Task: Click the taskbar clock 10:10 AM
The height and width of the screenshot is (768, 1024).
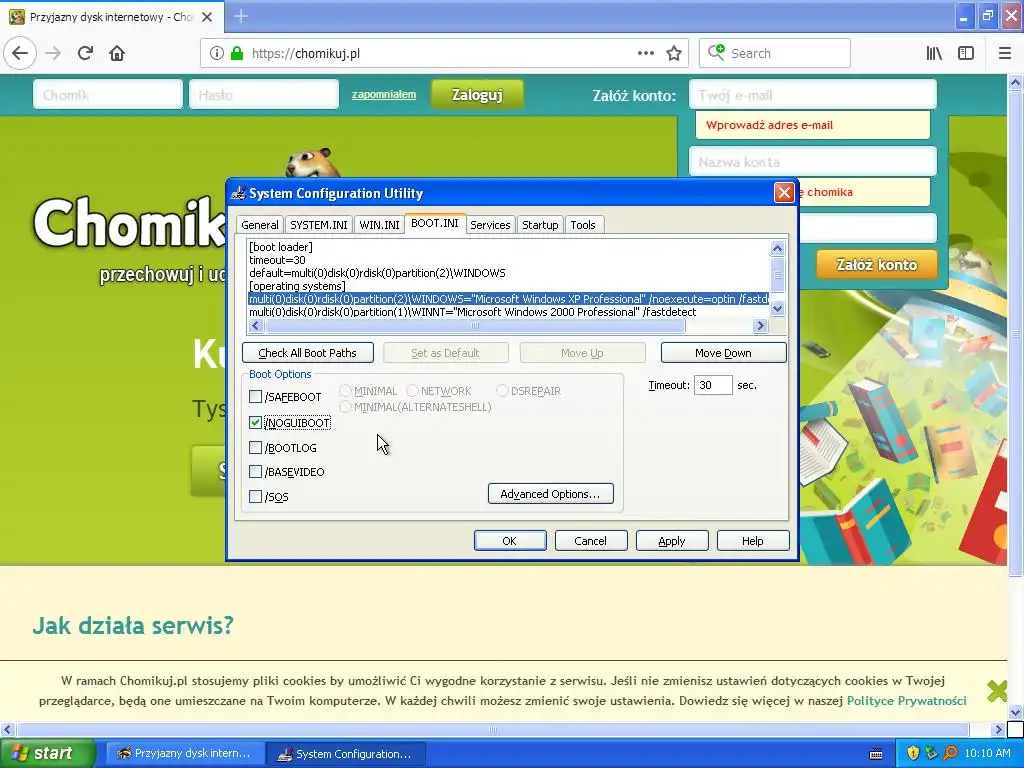Action: point(987,753)
